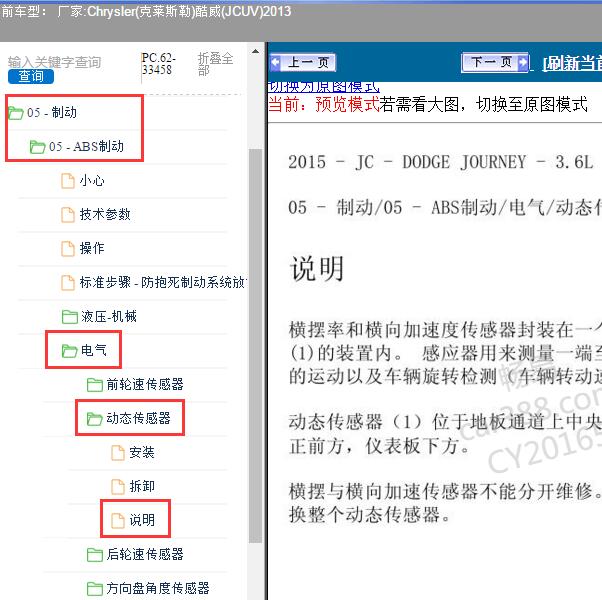The width and height of the screenshot is (602, 600).
Task: Expand the 后轮速传感器 folder
Action: pos(145,554)
